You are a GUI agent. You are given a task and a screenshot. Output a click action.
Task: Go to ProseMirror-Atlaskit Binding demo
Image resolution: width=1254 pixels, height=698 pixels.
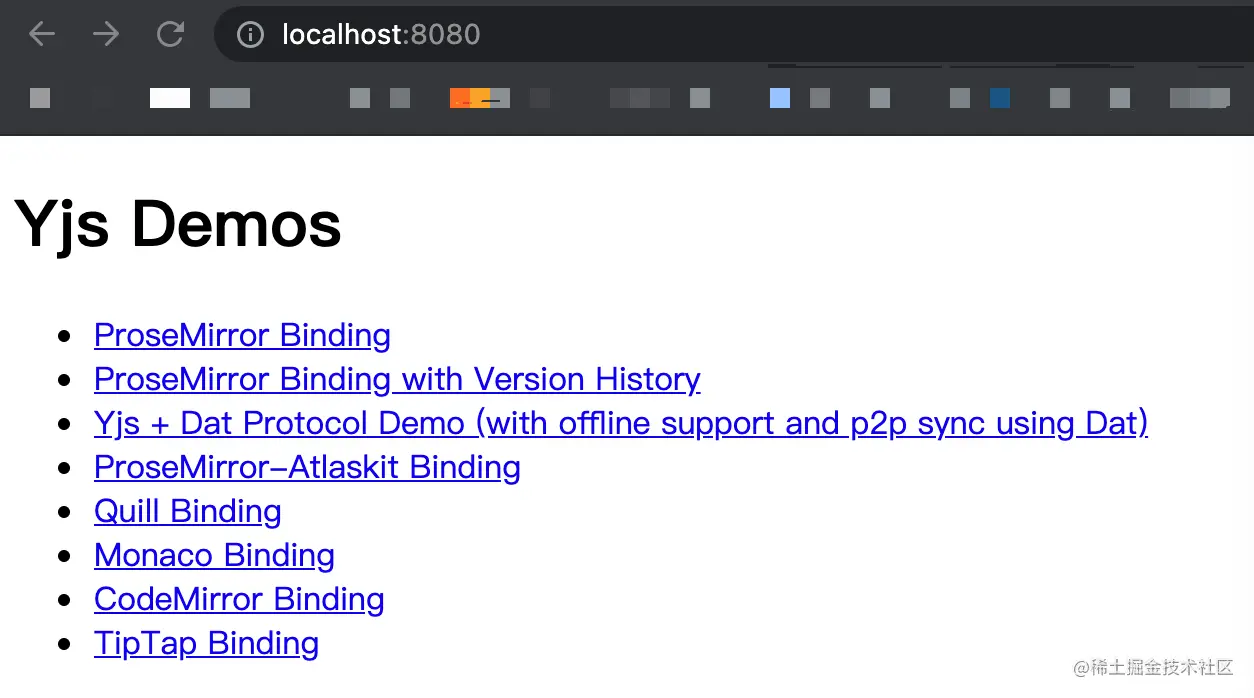point(307,467)
